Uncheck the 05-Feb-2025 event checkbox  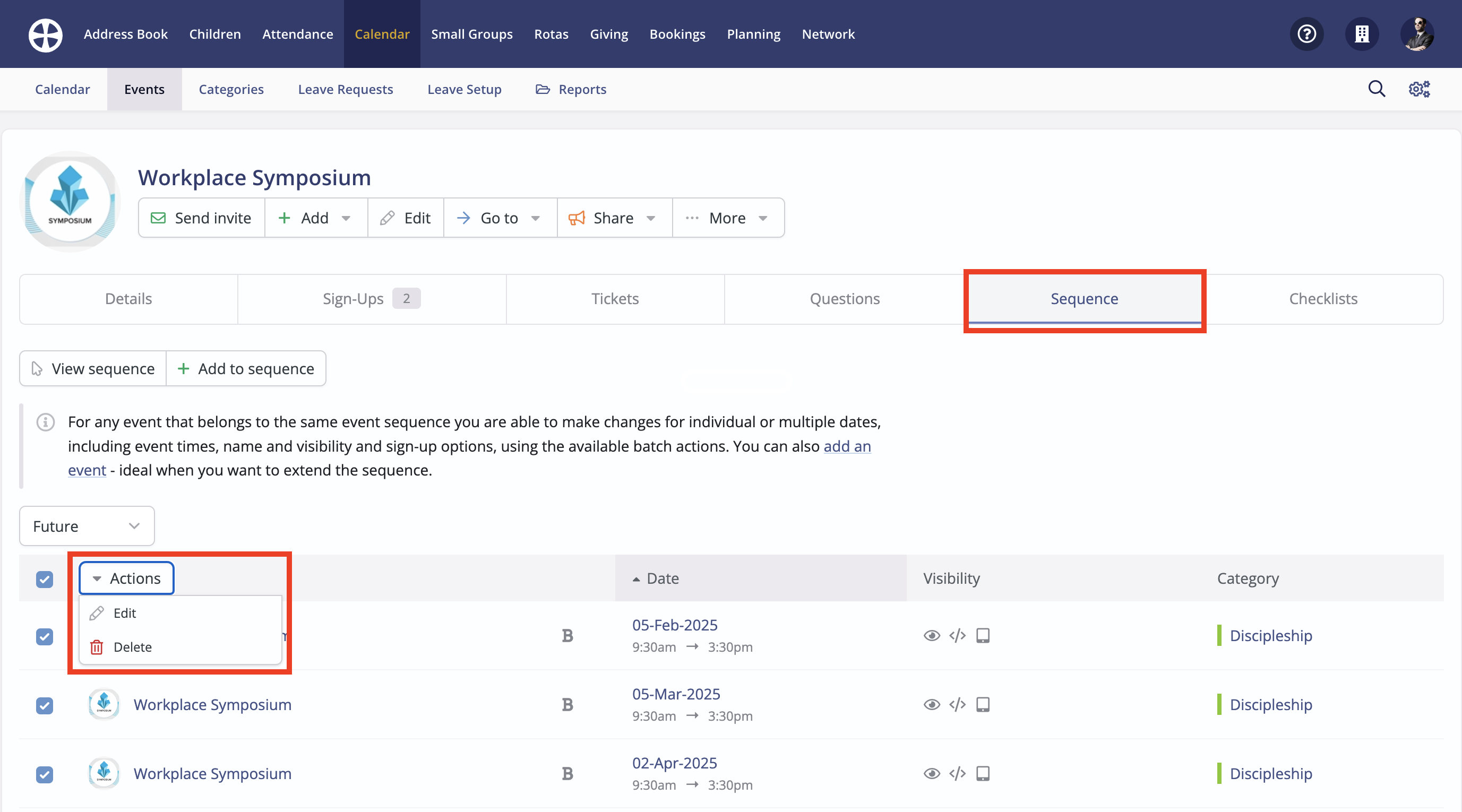[x=44, y=637]
